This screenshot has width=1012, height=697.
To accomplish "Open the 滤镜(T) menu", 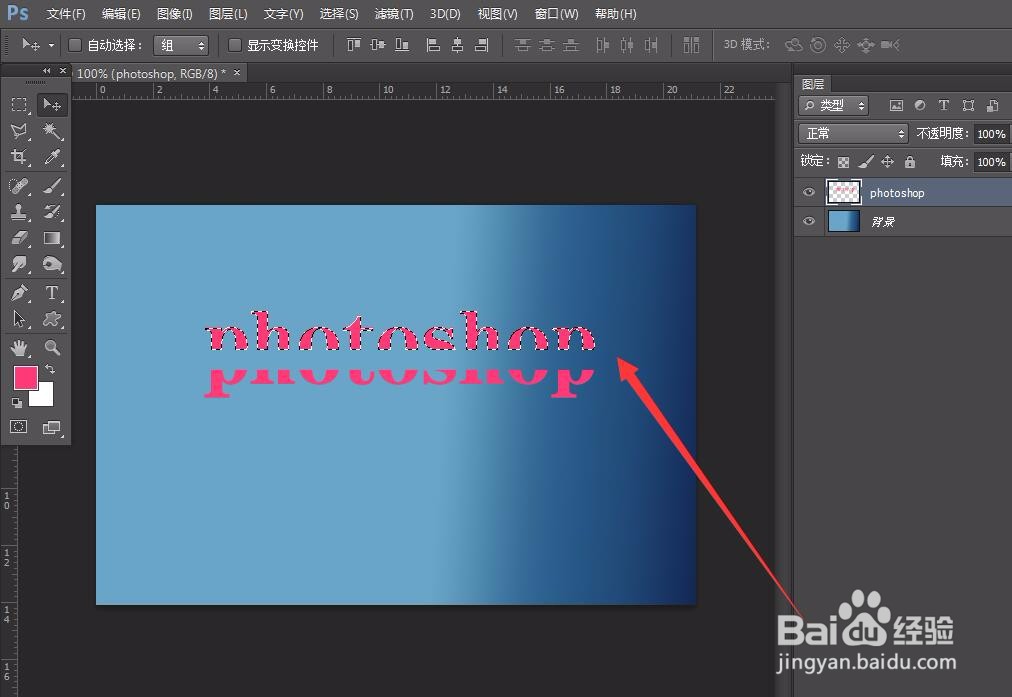I will [x=394, y=14].
